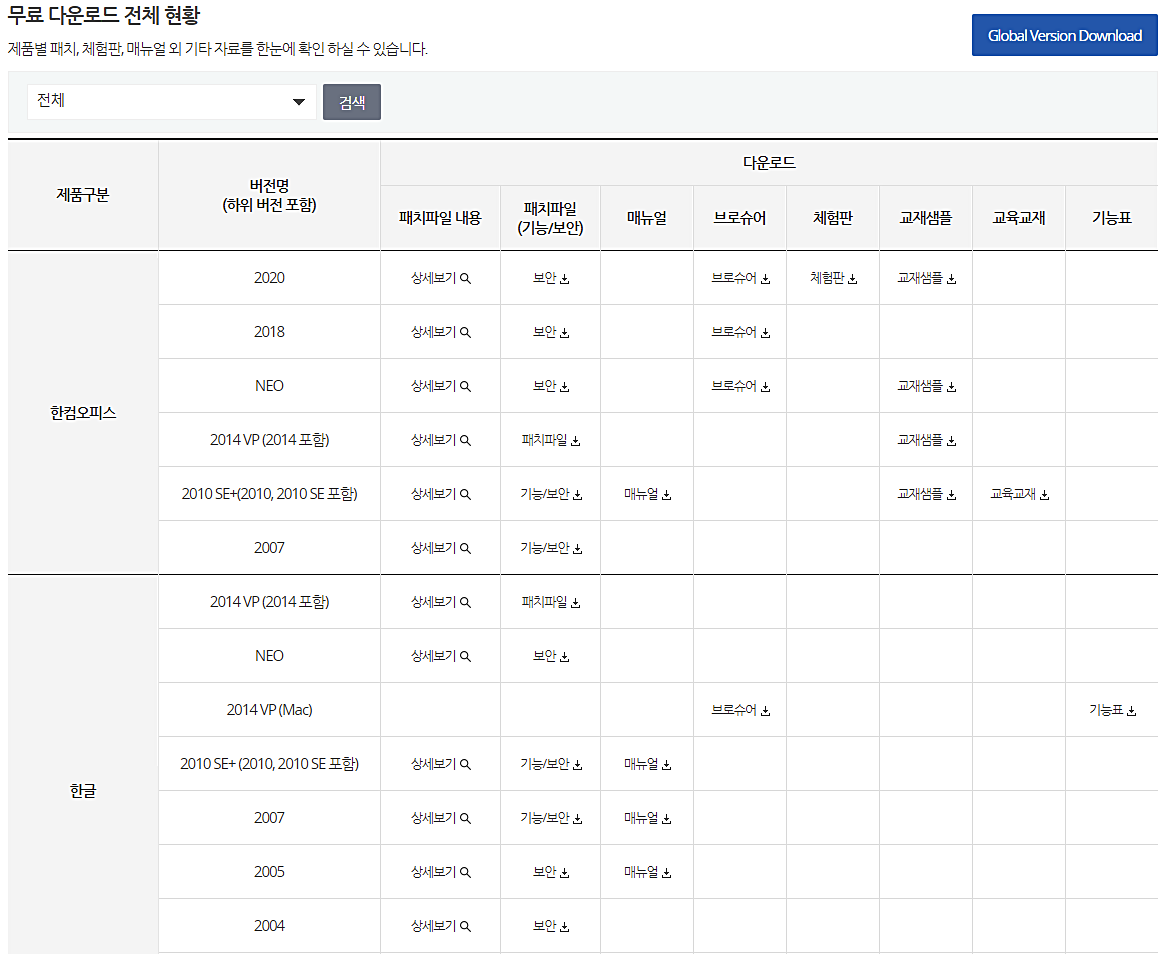Download 교재샘플 for 한컴오피스 2020

926,278
